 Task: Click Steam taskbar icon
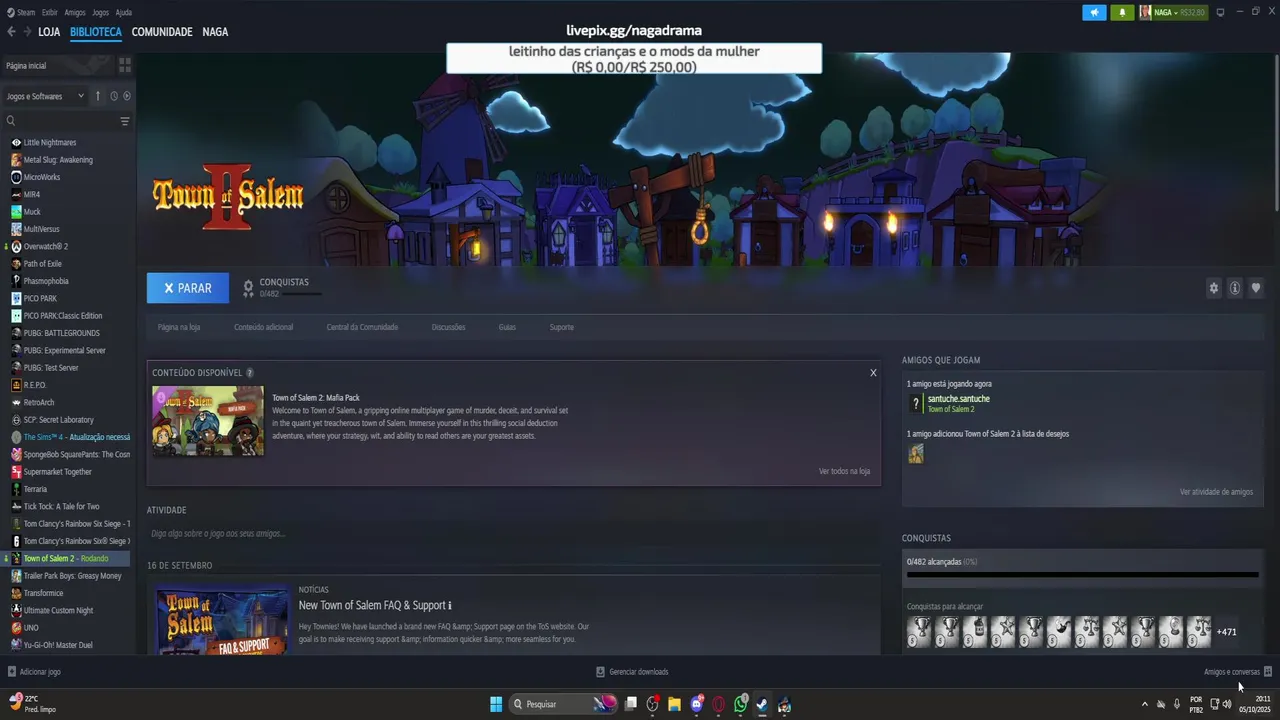click(762, 704)
